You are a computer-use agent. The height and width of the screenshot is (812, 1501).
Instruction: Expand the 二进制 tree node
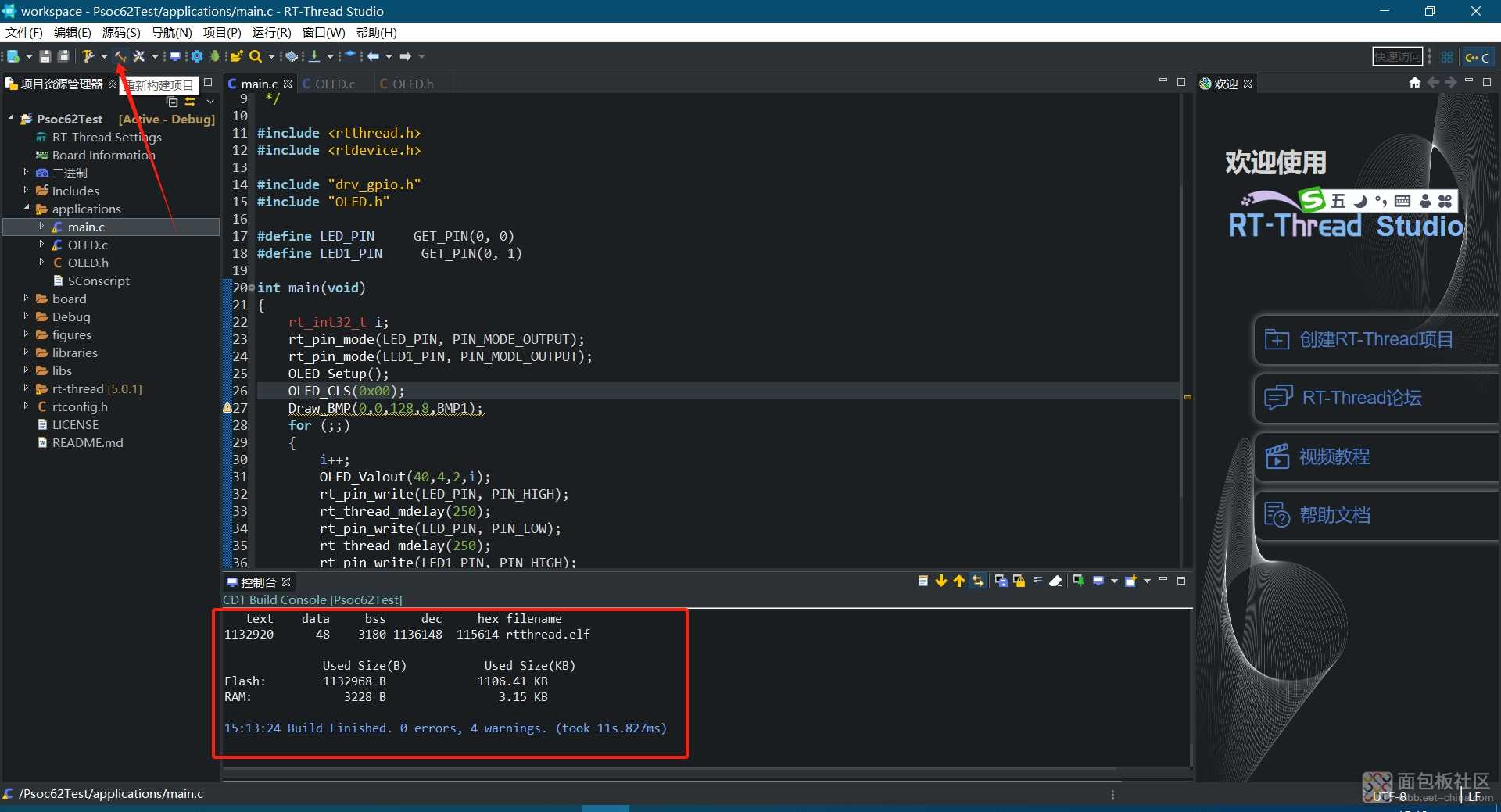[x=26, y=172]
